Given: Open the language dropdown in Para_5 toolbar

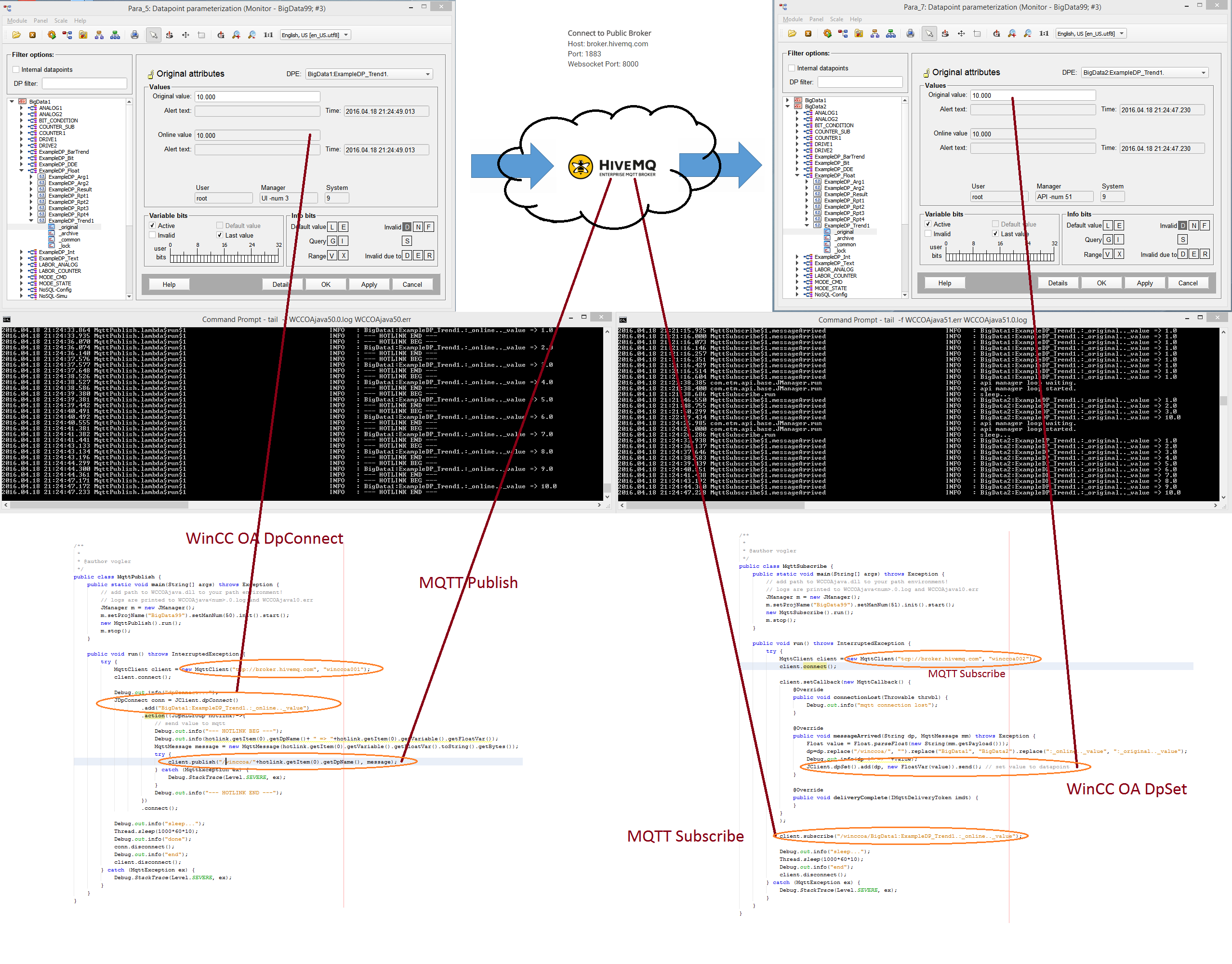Looking at the screenshot, I should pyautogui.click(x=315, y=35).
